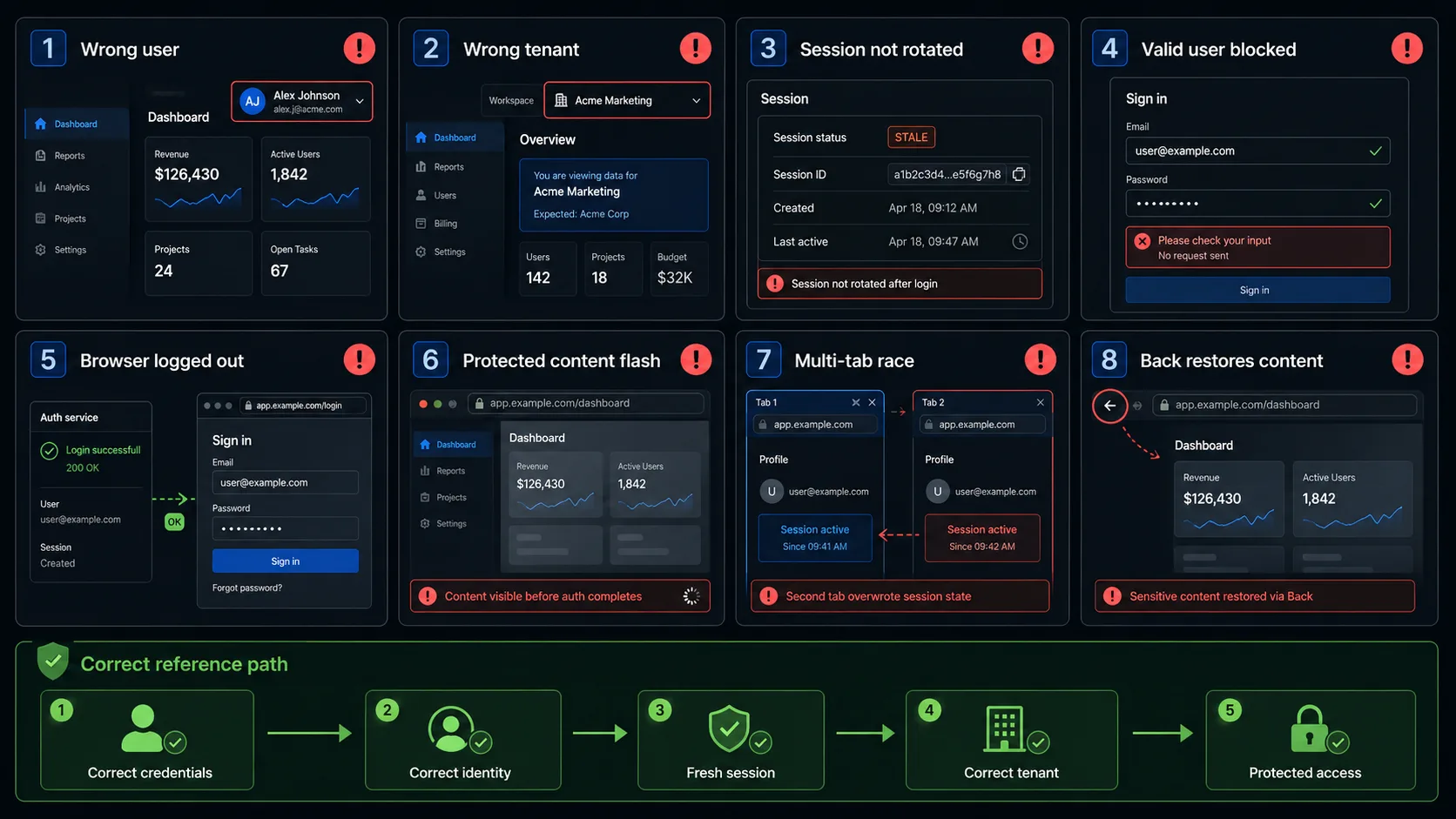Click Settings gear in Wrong tenant sidebar

421,252
